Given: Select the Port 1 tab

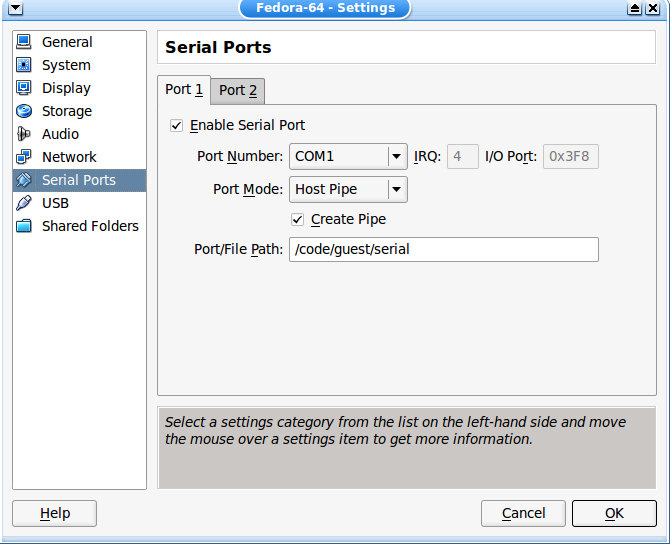Looking at the screenshot, I should click(x=184, y=89).
